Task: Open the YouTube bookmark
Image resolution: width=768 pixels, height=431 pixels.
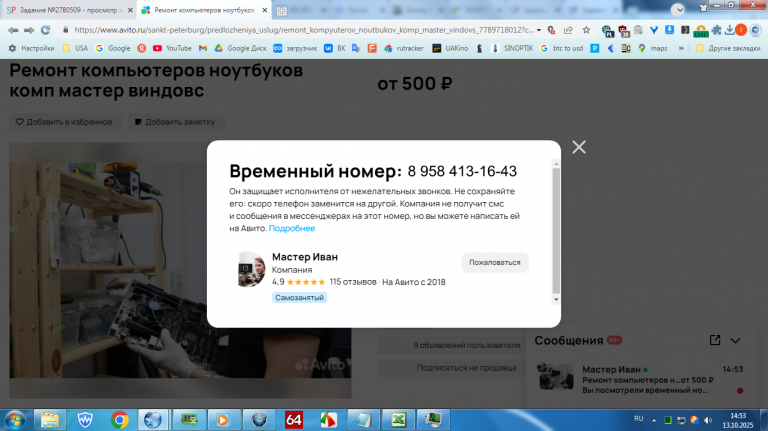Action: (x=172, y=48)
